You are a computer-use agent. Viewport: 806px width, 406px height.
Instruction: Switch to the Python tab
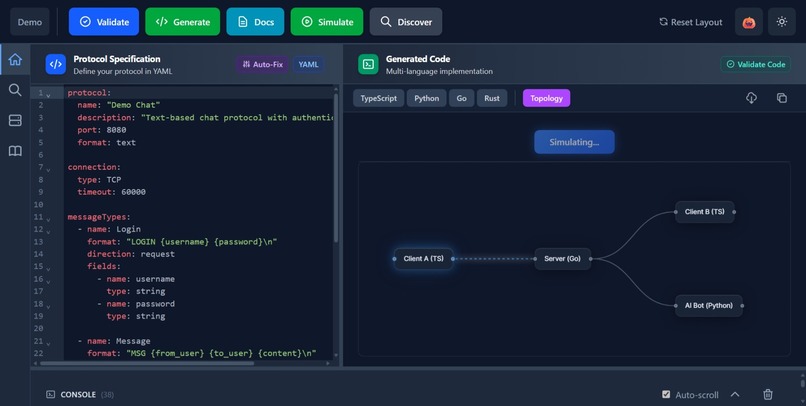[427, 98]
